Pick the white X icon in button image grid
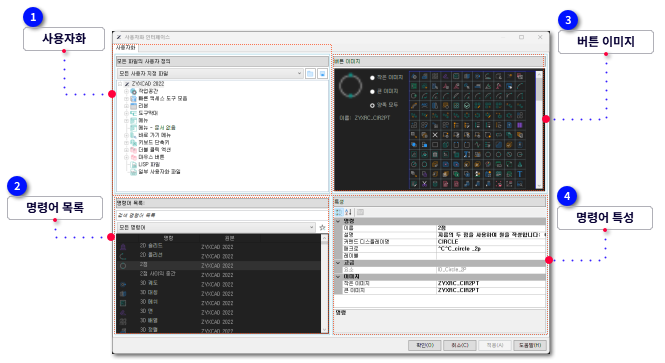The height and width of the screenshot is (363, 665). pos(435,135)
